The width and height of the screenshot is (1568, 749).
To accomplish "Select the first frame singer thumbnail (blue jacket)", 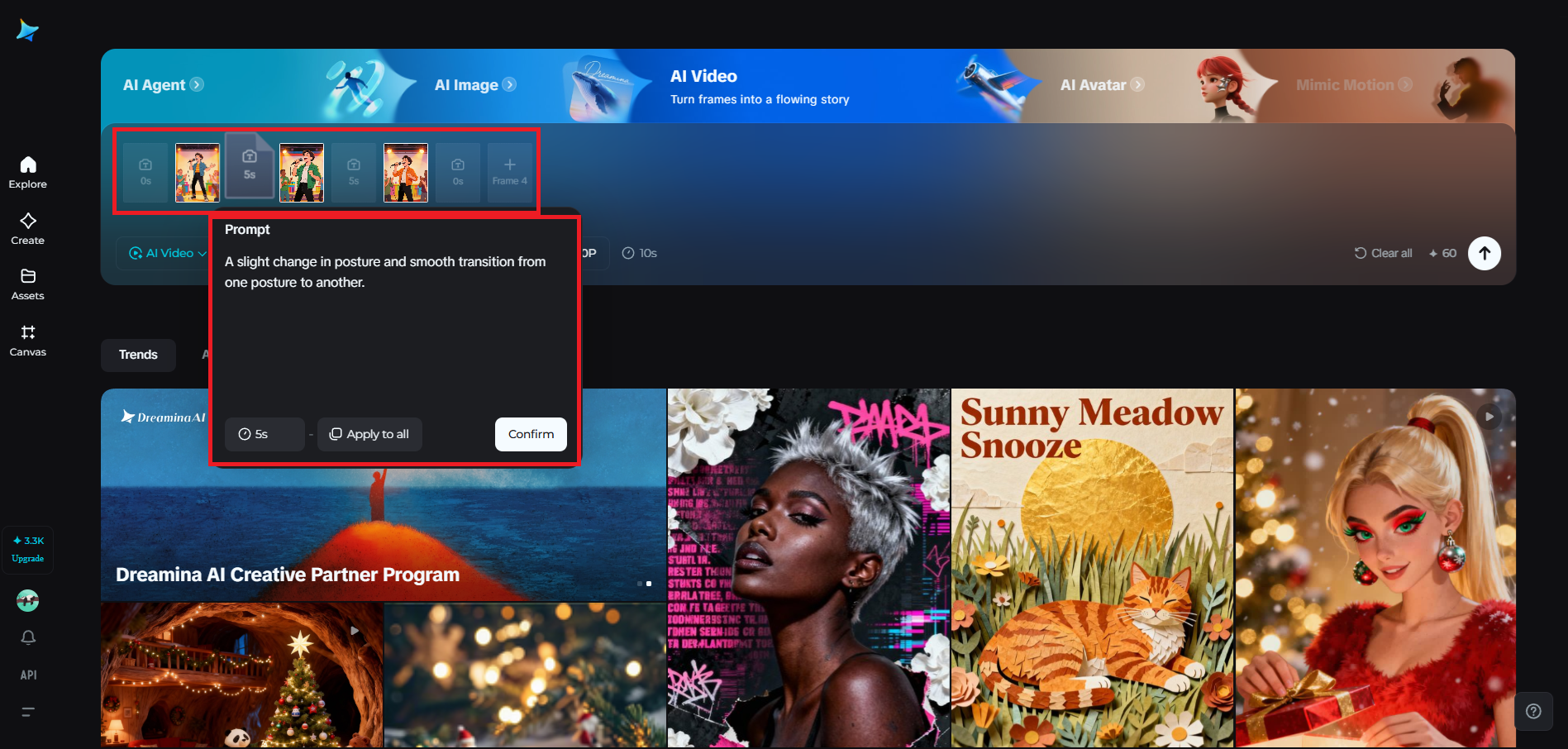I will pyautogui.click(x=198, y=173).
